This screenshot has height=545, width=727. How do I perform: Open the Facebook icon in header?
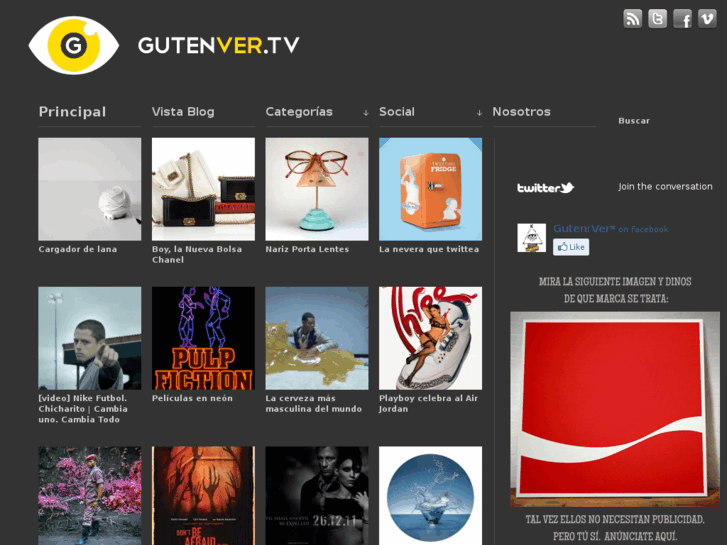tap(682, 19)
